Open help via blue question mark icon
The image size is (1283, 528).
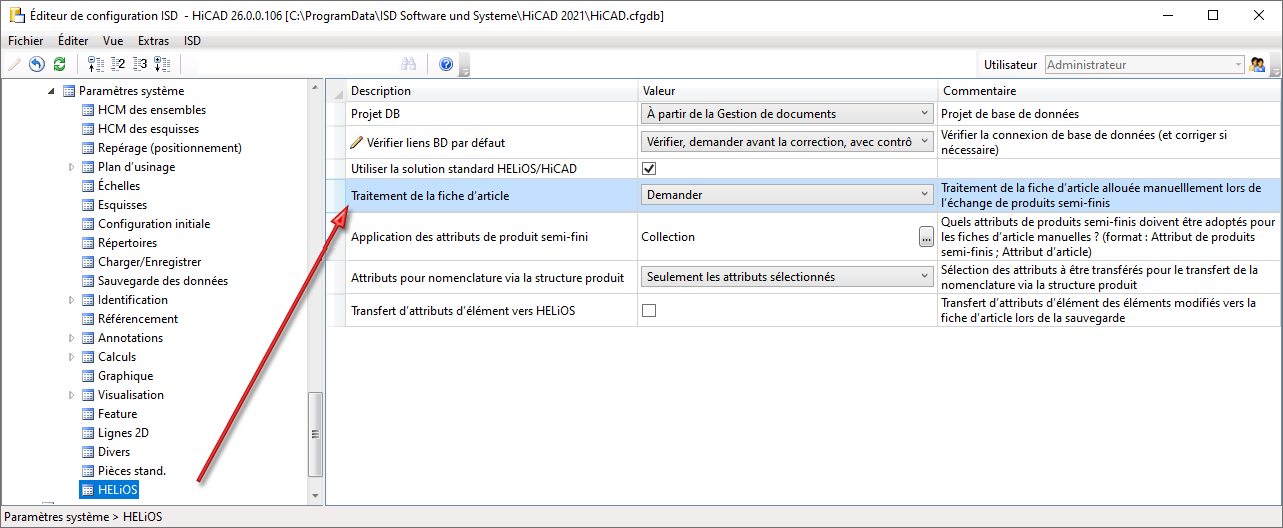pyautogui.click(x=446, y=64)
